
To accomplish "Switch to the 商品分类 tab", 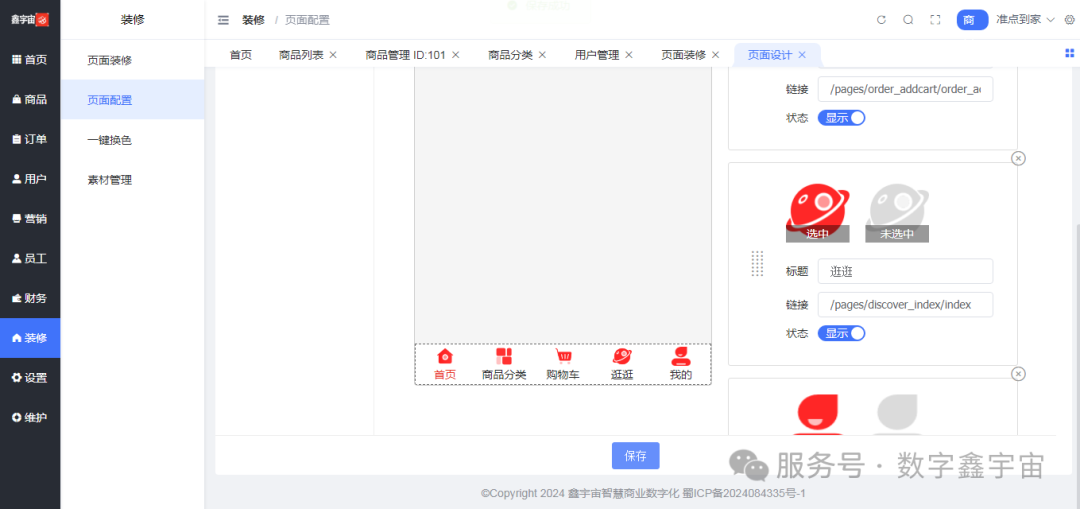I will (510, 55).
